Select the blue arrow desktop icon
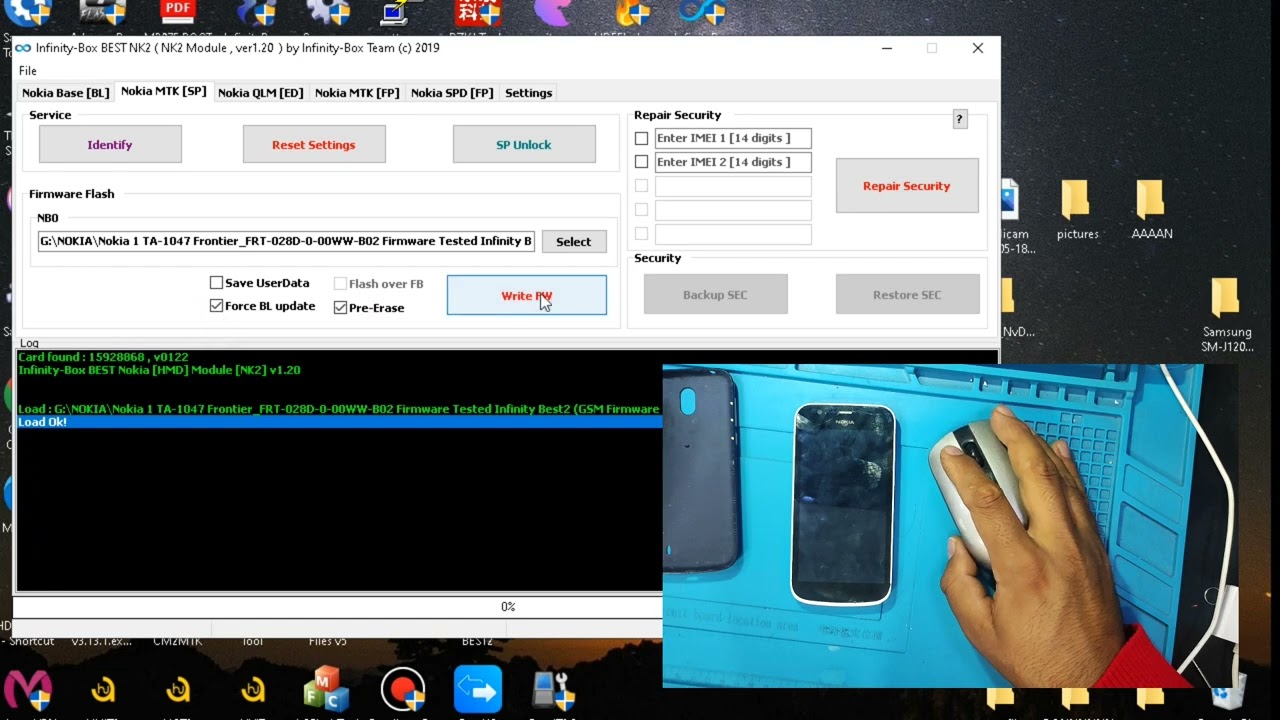1280x720 pixels. point(478,690)
